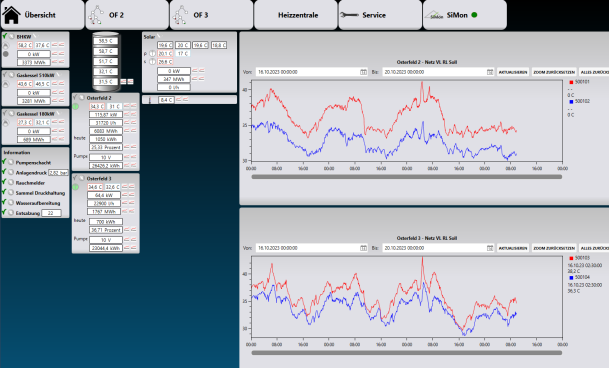Image resolution: width=609 pixels, height=368 pixels.
Task: Open calendar for Osterfeld 3 Bis date
Action: pyautogui.click(x=490, y=248)
